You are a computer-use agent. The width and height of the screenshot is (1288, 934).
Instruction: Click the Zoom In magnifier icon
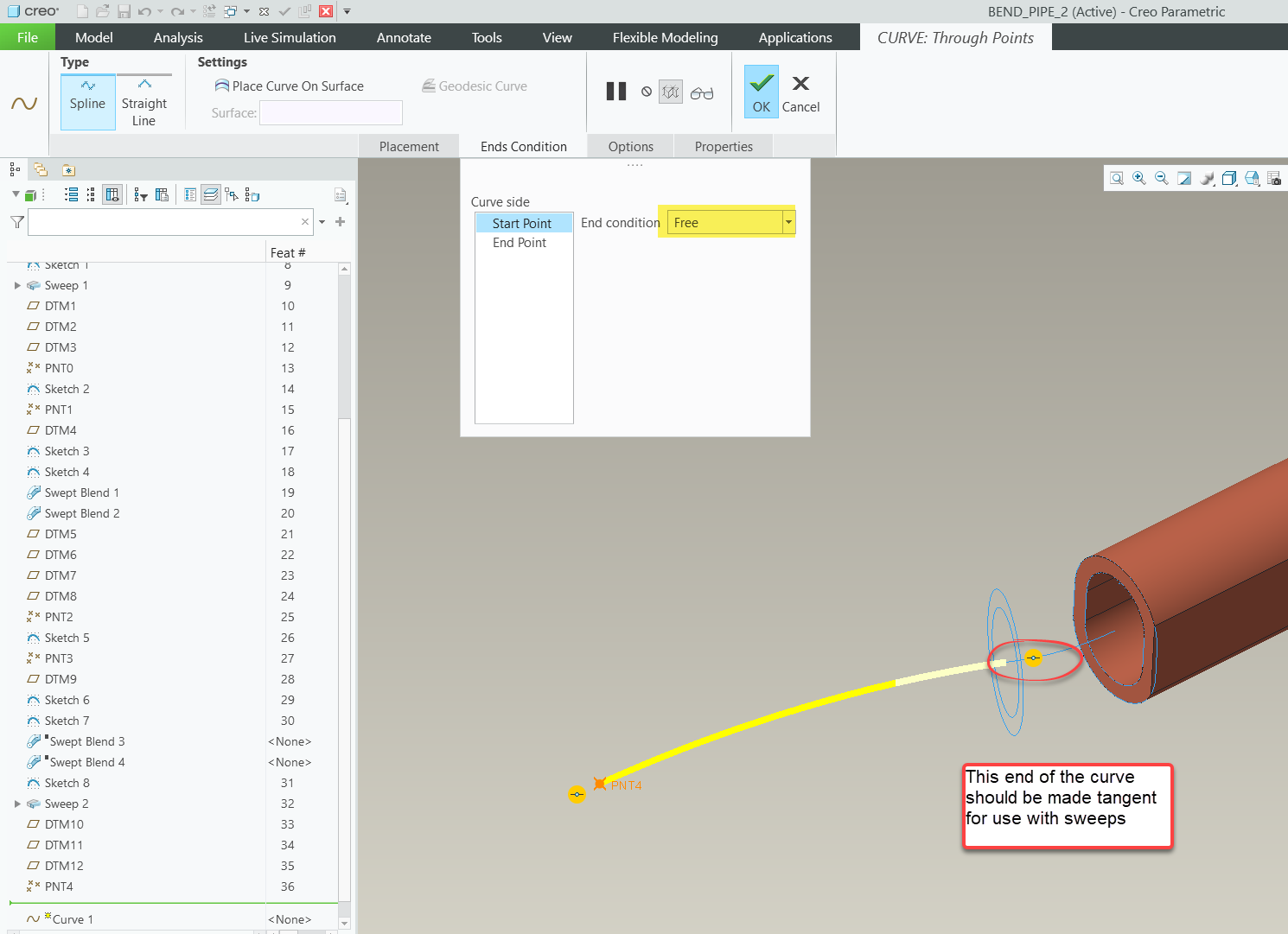1138,178
